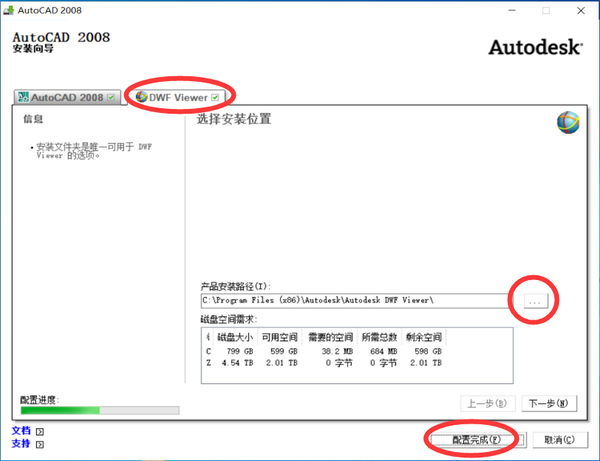
Task: Click the 需要的空间 column header
Action: point(330,337)
